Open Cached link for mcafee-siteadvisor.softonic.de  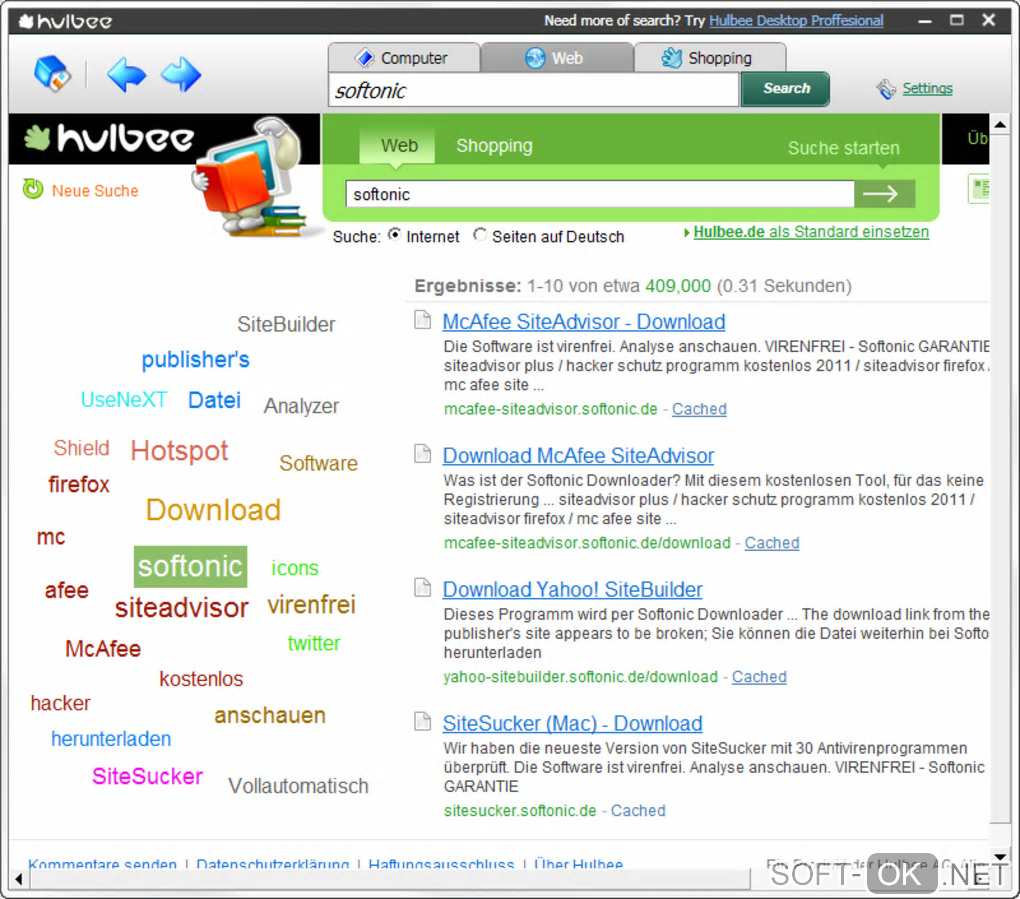click(699, 409)
